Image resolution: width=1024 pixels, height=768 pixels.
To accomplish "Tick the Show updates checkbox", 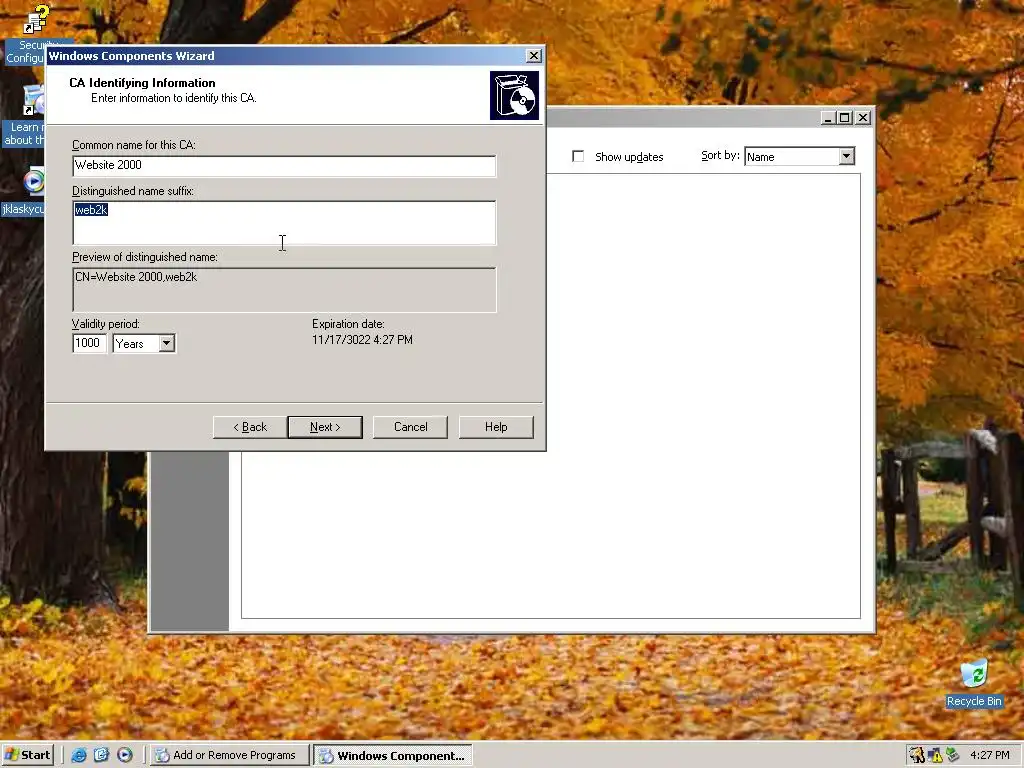I will click(578, 156).
